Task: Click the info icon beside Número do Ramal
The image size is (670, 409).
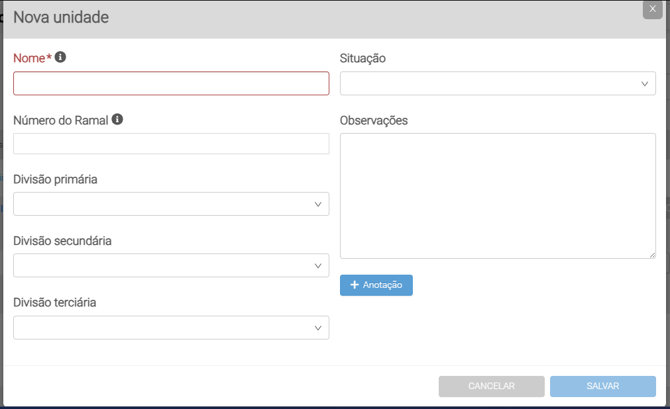Action: [x=117, y=119]
